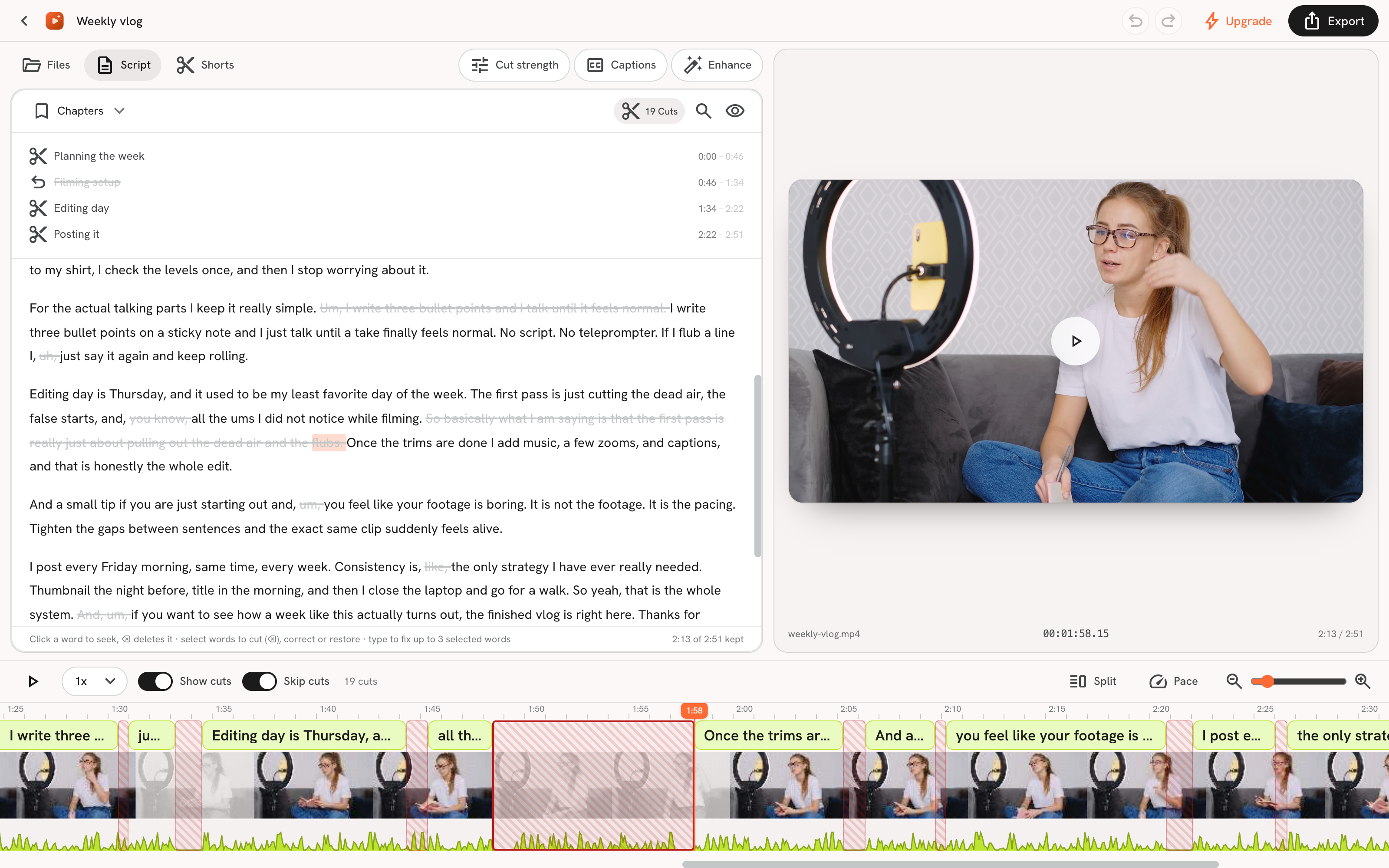The height and width of the screenshot is (868, 1389).
Task: Open the Files tab
Action: tap(46, 65)
